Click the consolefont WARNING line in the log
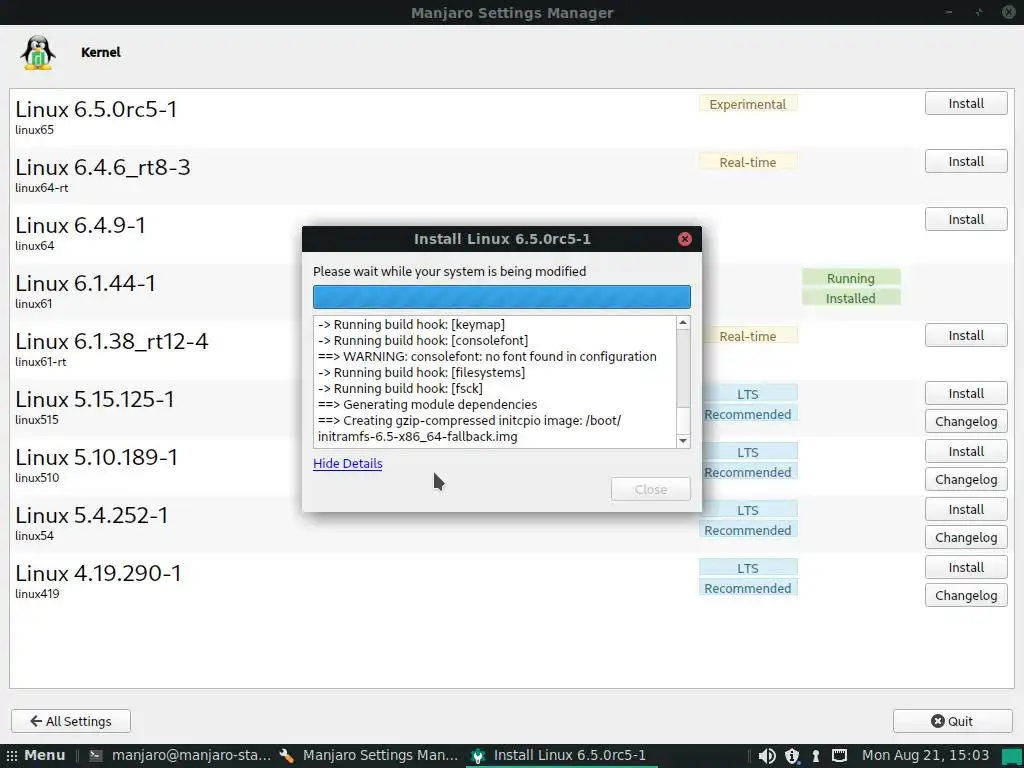This screenshot has height=768, width=1024. coord(487,357)
